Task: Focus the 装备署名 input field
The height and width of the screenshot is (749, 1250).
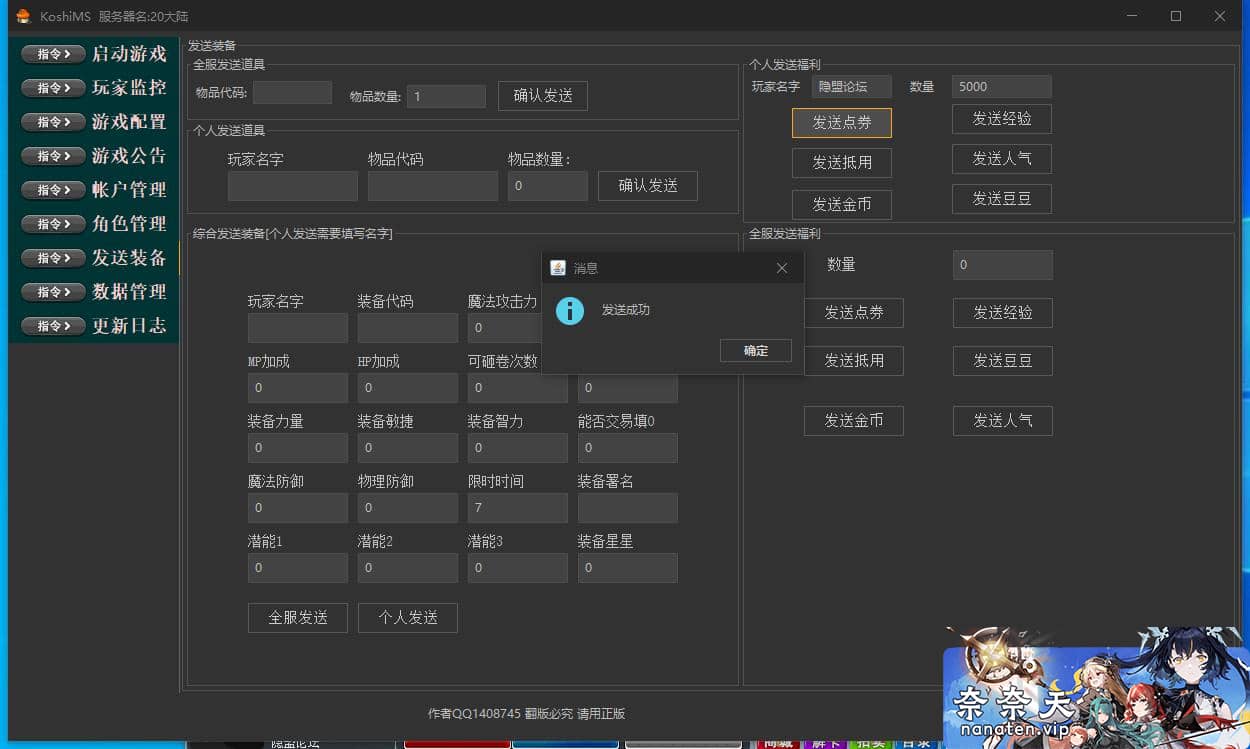Action: 628,508
